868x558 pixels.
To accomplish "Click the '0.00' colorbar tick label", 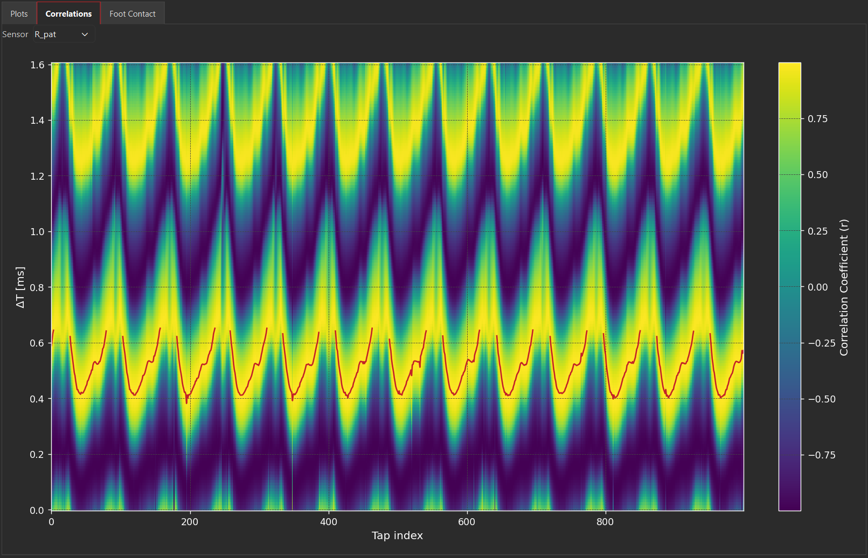I will pyautogui.click(x=818, y=287).
